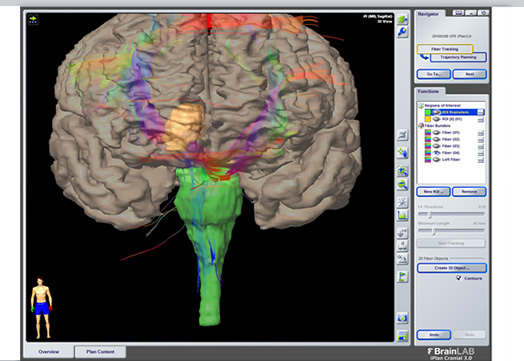Click the New ROI button
Screen dimensions: 524x361
(433, 192)
